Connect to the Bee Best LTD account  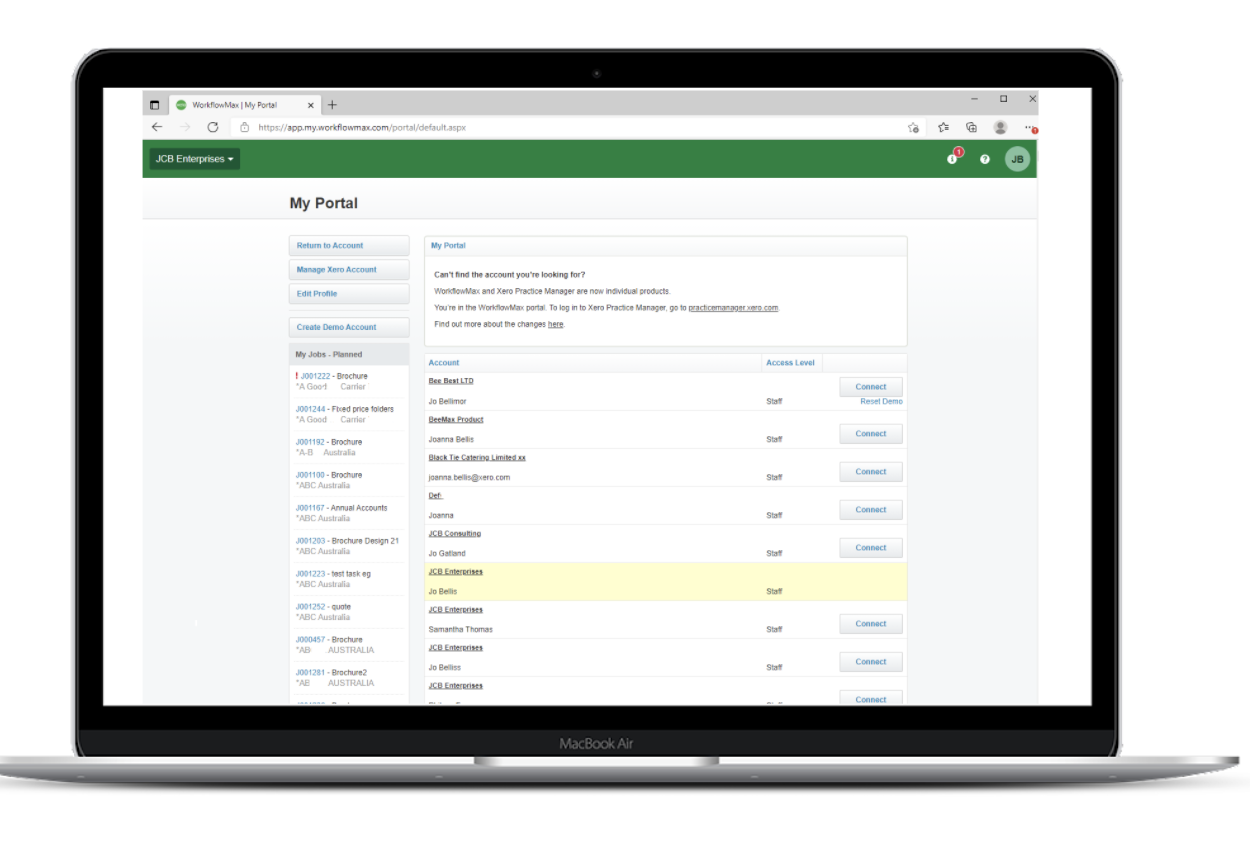(871, 387)
